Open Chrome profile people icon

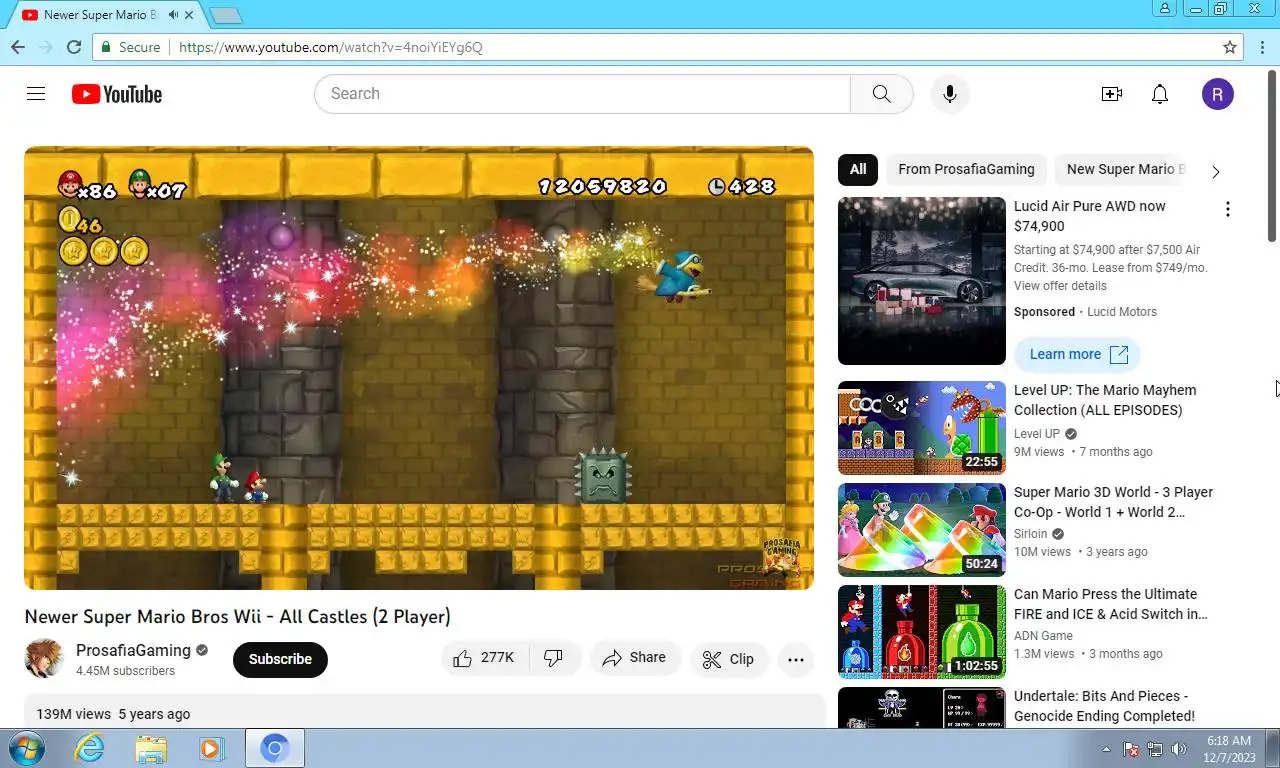click(x=1165, y=8)
